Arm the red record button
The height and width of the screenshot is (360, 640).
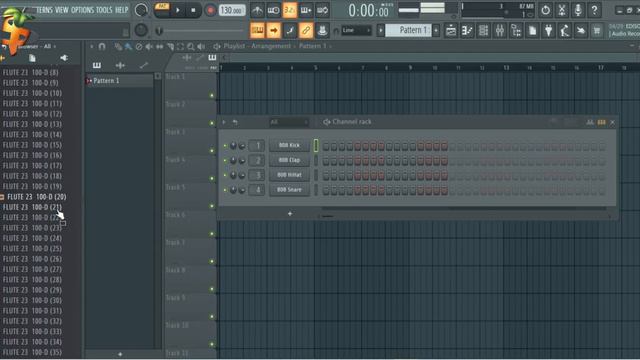pos(211,10)
